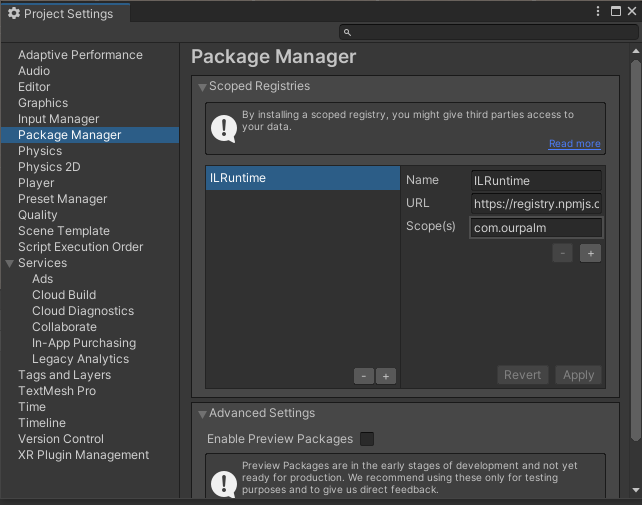
Task: Open Legacy Analytics settings
Action: click(x=81, y=358)
